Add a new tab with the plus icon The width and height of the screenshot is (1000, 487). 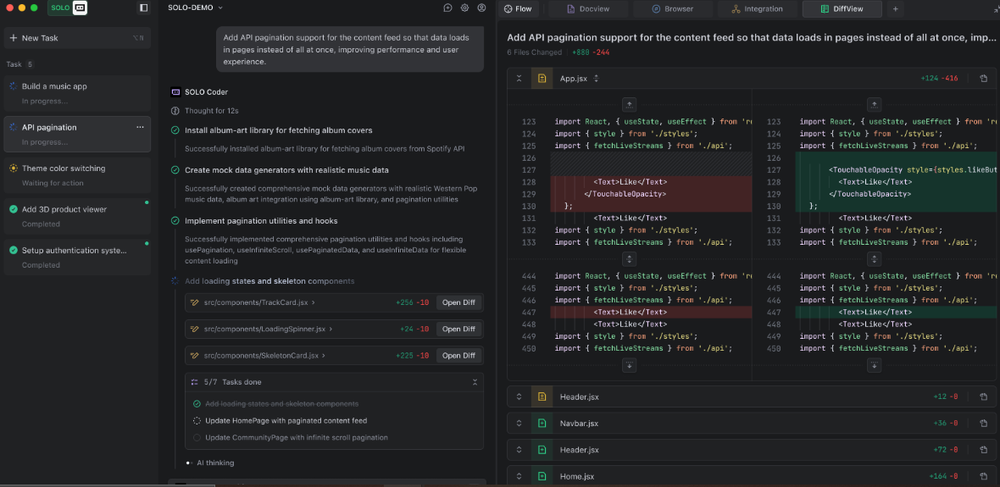895,9
